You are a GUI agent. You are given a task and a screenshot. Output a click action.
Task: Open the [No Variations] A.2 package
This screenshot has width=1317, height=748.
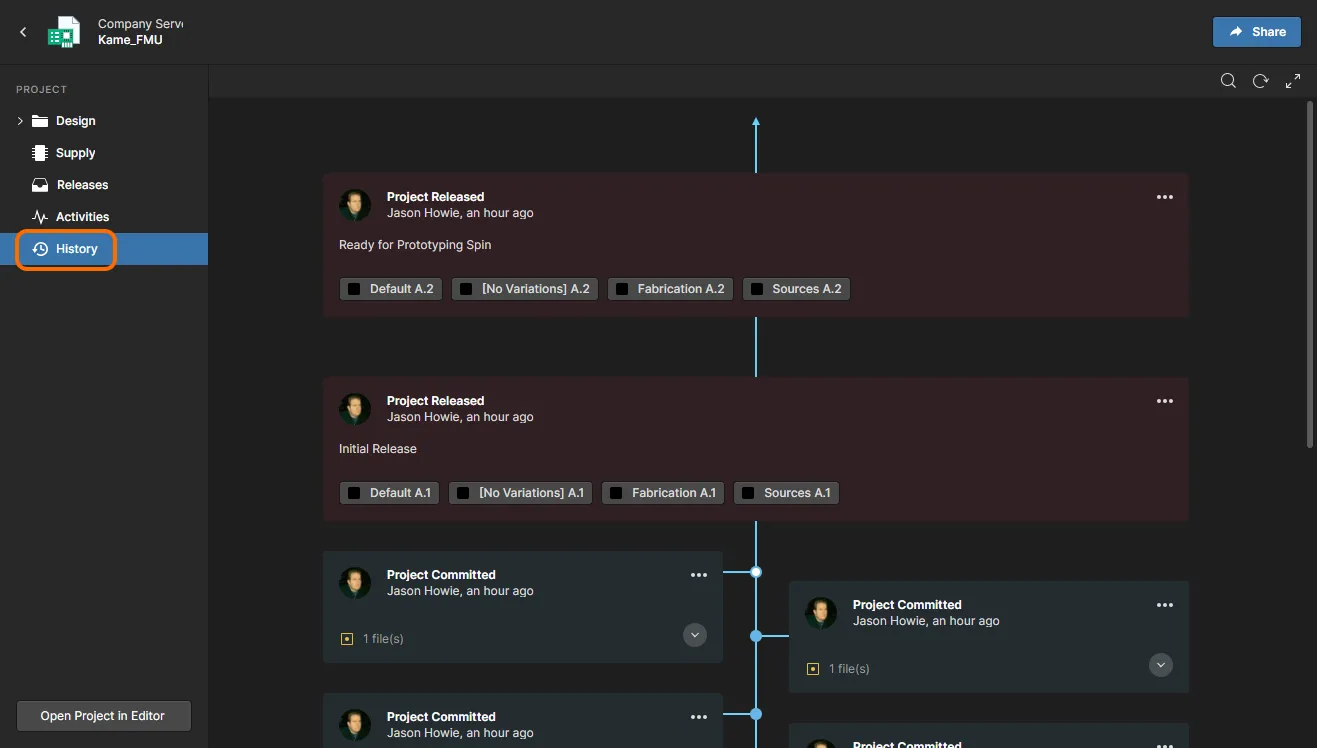[525, 289]
